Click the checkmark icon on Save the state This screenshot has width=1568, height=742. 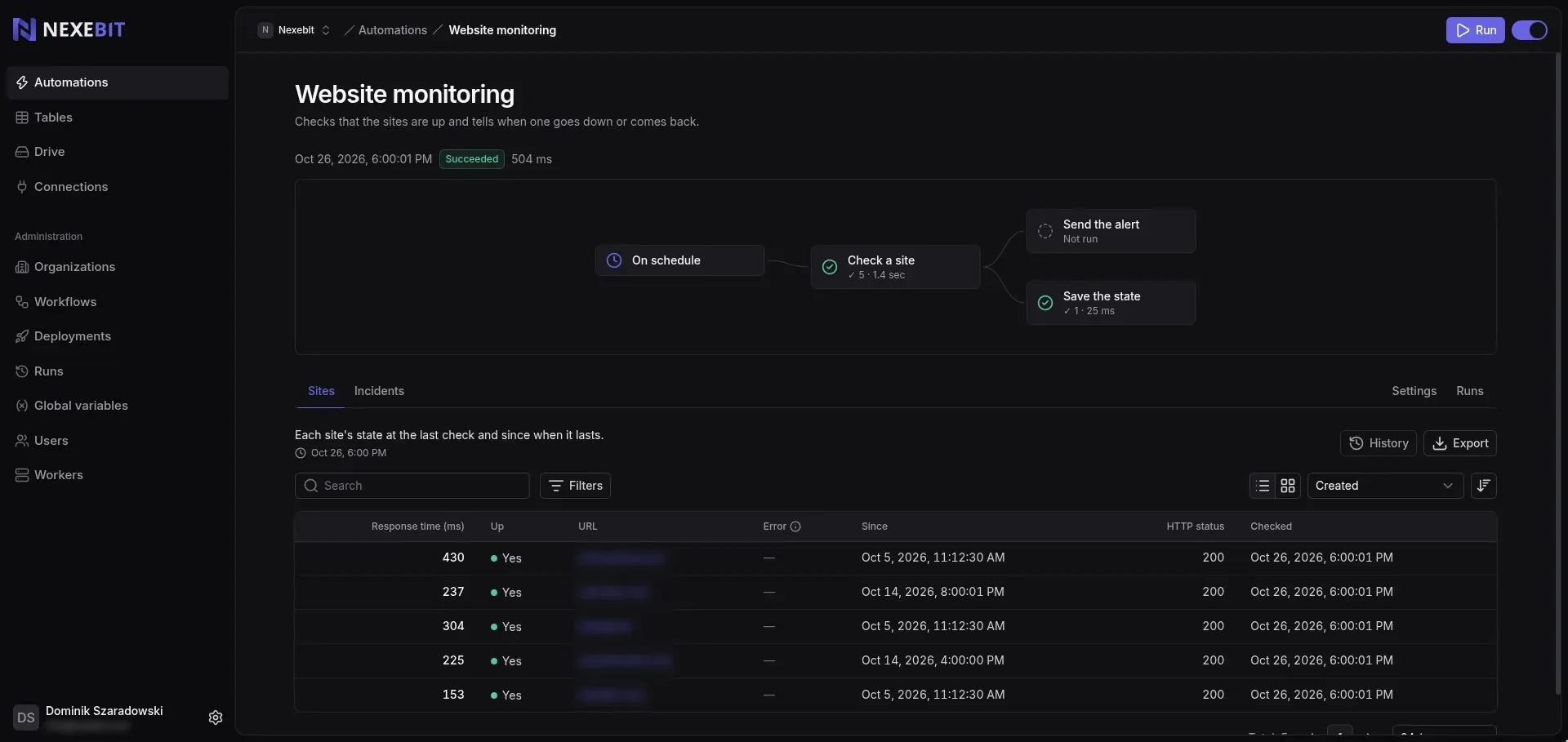pos(1045,303)
